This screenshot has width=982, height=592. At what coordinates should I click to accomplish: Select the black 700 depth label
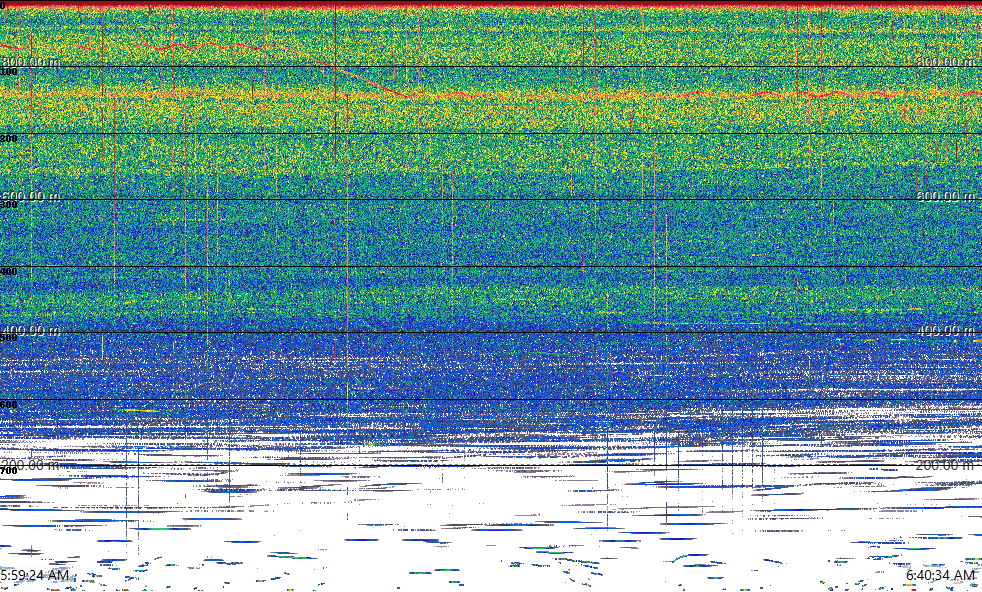coord(9,471)
